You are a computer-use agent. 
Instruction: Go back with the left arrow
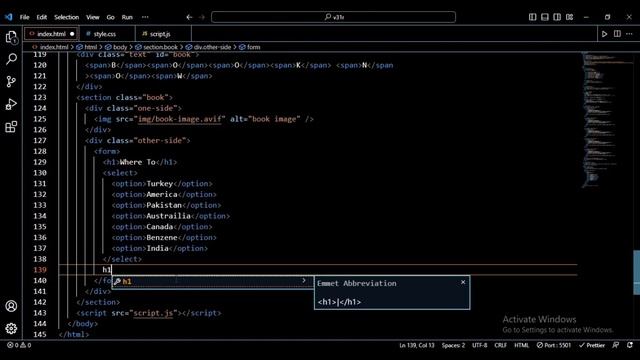[189, 17]
